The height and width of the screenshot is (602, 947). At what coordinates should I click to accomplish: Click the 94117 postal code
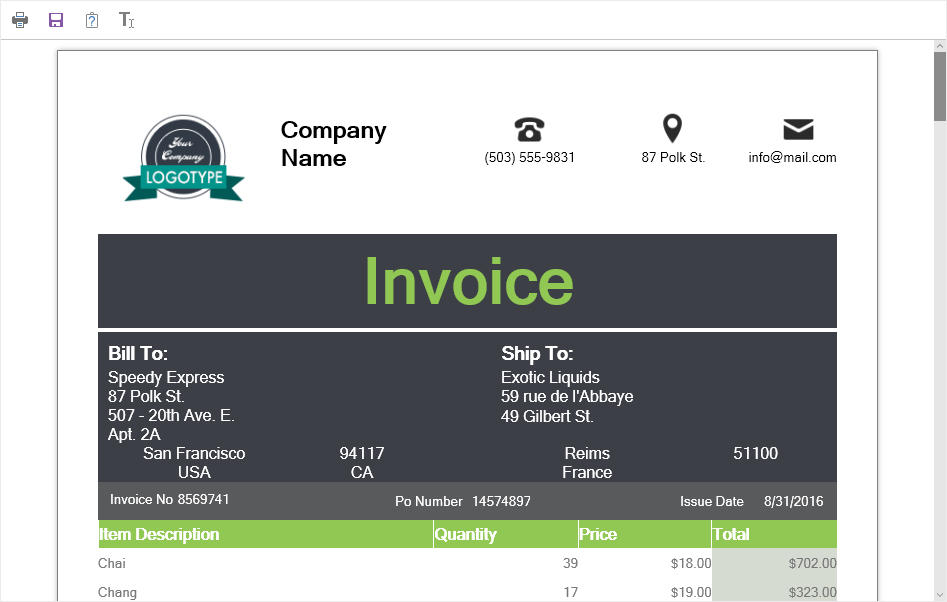pyautogui.click(x=362, y=453)
